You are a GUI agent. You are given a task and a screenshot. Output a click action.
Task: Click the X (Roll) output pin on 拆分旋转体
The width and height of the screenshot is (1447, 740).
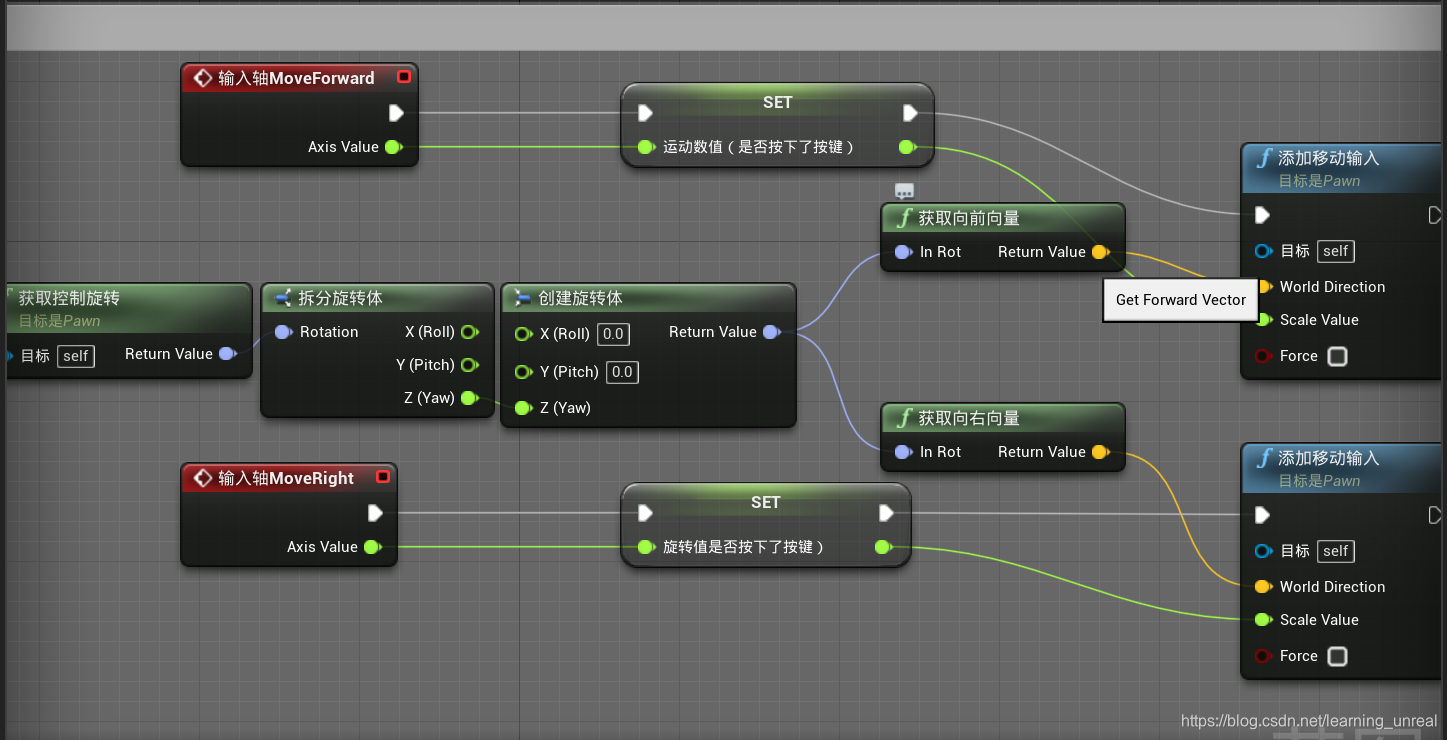tap(469, 332)
